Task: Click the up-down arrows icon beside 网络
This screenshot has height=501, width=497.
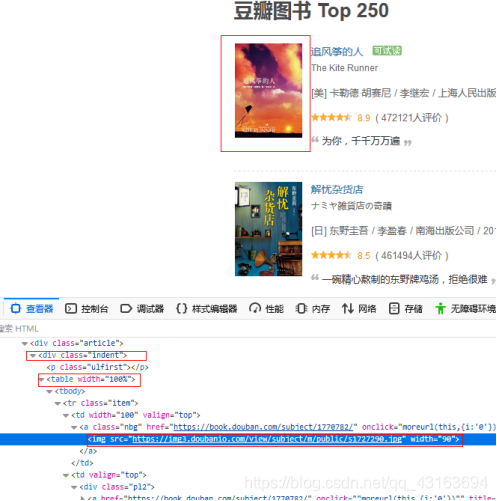Action: pyautogui.click(x=347, y=308)
